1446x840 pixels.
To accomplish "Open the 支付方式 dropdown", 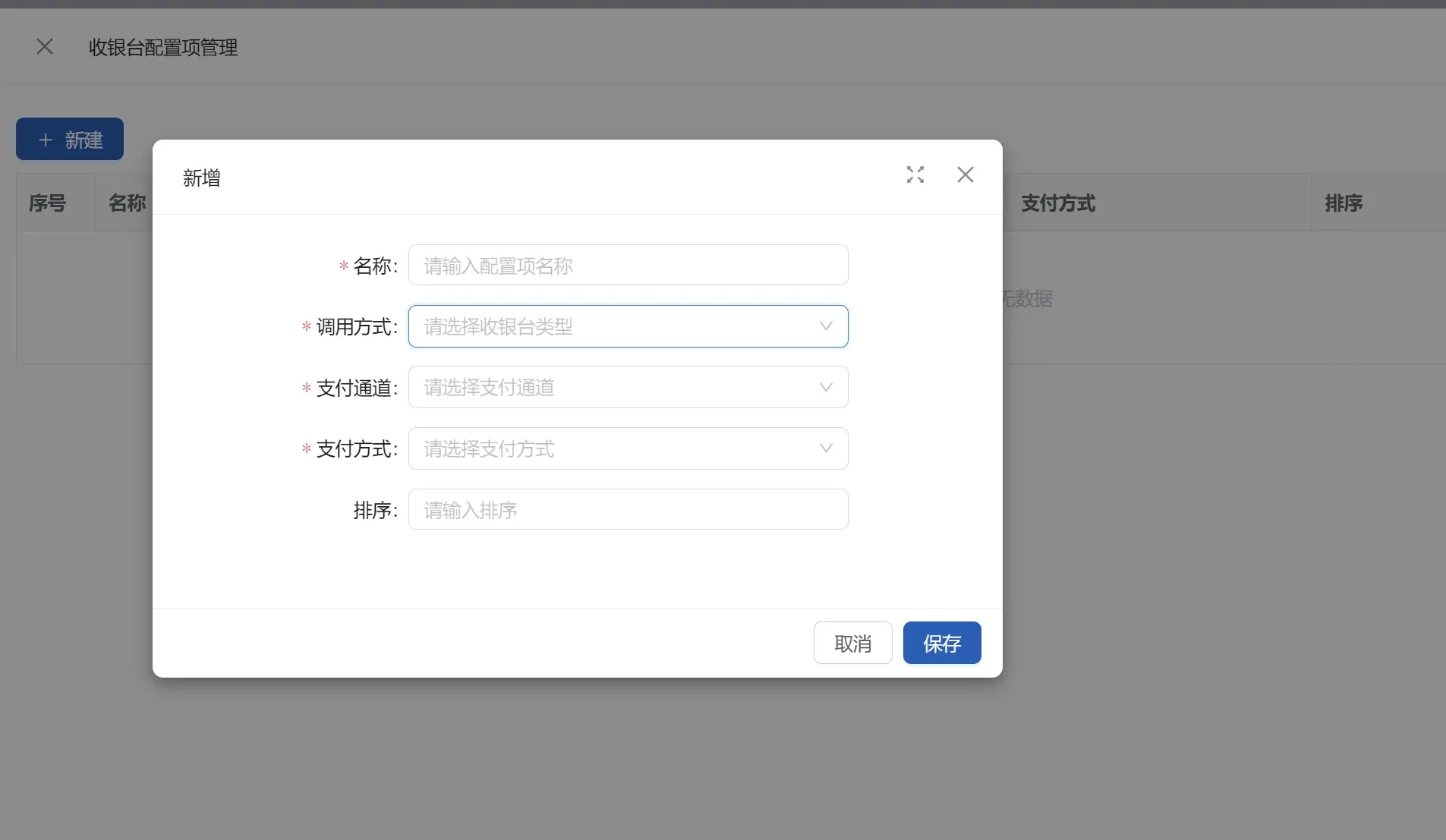I will pos(628,448).
